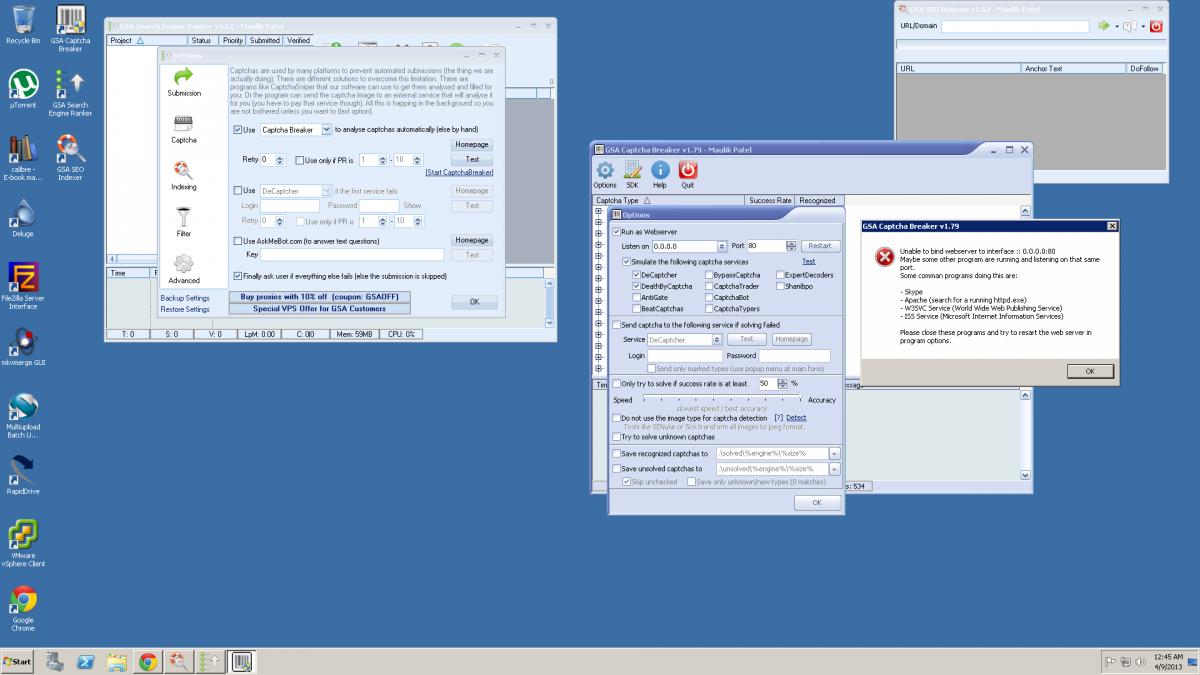1200x675 pixels.
Task: Open PowerShell from the taskbar
Action: pyautogui.click(x=86, y=661)
